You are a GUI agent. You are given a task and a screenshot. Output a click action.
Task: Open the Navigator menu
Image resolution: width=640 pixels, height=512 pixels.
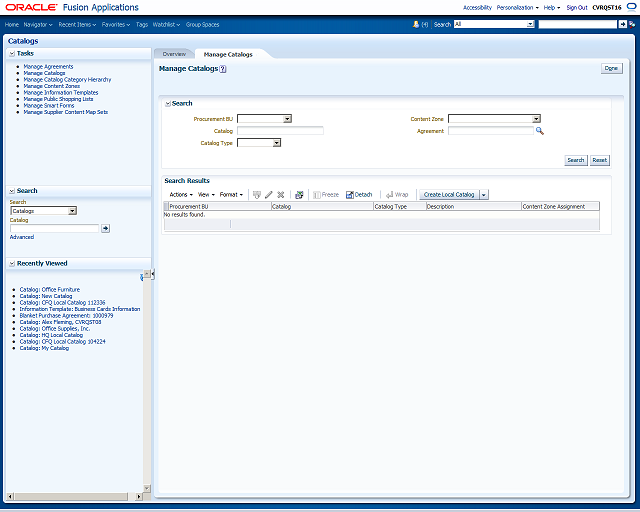point(38,25)
